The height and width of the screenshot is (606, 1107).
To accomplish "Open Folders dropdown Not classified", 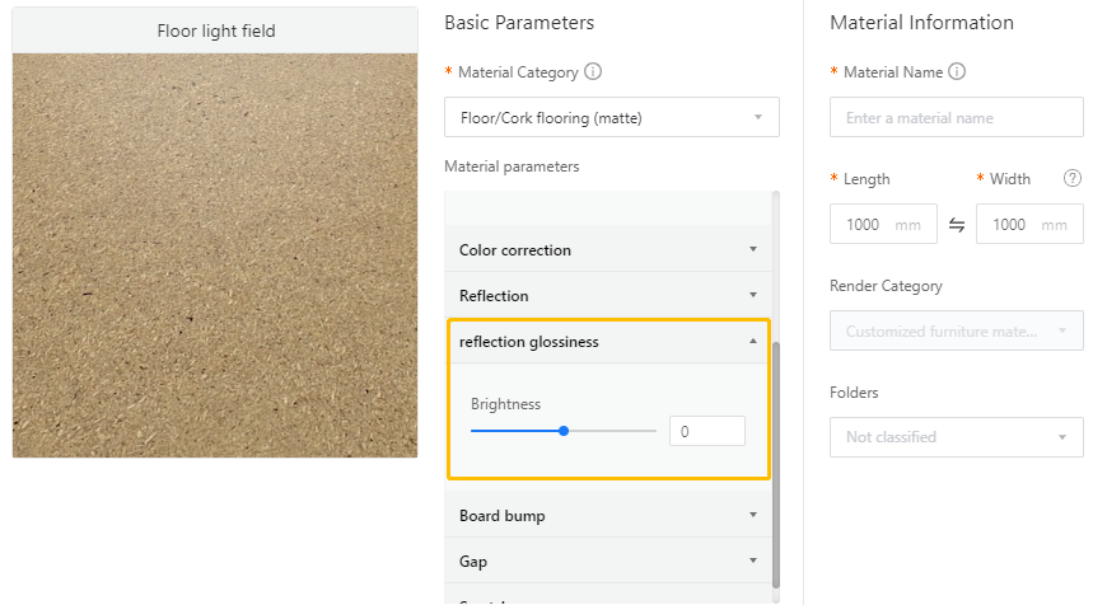I will click(956, 437).
